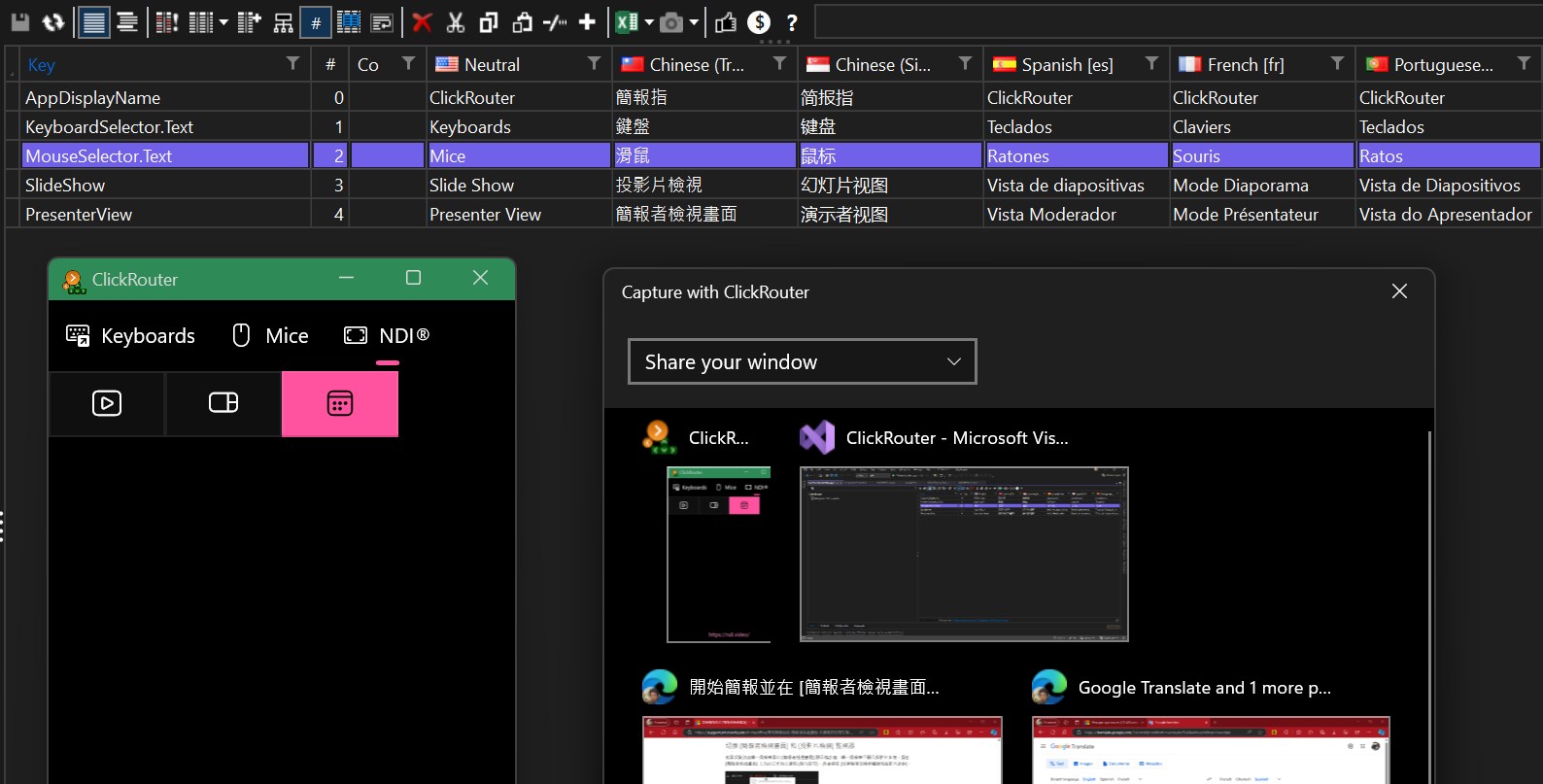Open the Excel export dropdown arrow
The width and height of the screenshot is (1543, 784).
[x=649, y=21]
